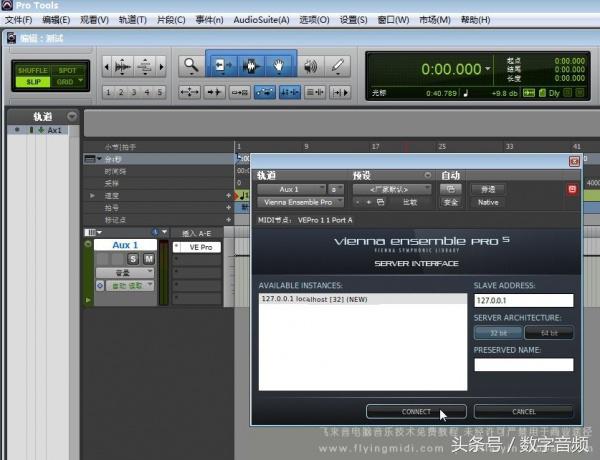The height and width of the screenshot is (460, 600).
Task: Open plugin automation enable window icon
Action: (x=450, y=189)
